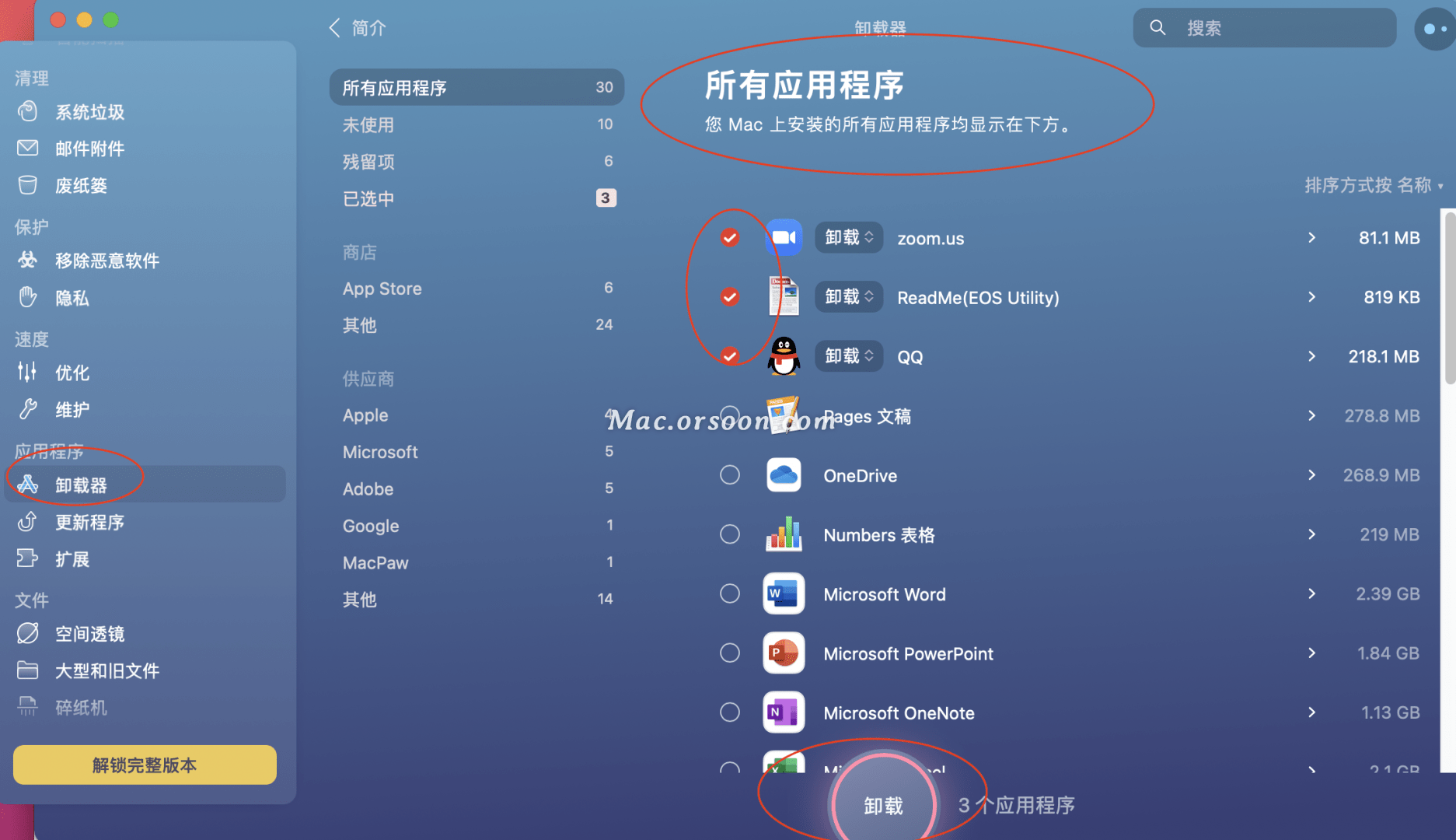The width and height of the screenshot is (1456, 840).
Task: Uncheck the zoom.us checkbox
Action: pyautogui.click(x=729, y=237)
